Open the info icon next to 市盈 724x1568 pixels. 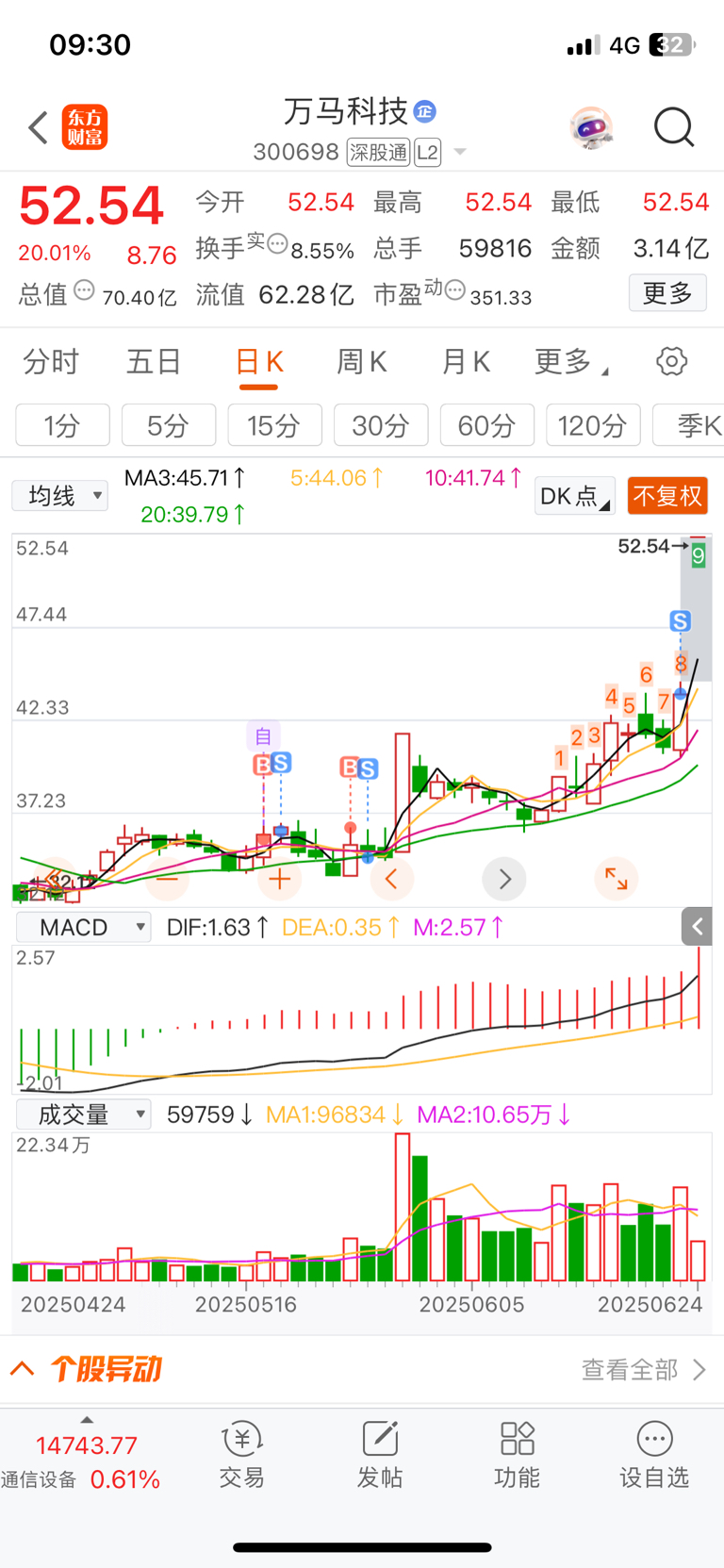point(454,290)
